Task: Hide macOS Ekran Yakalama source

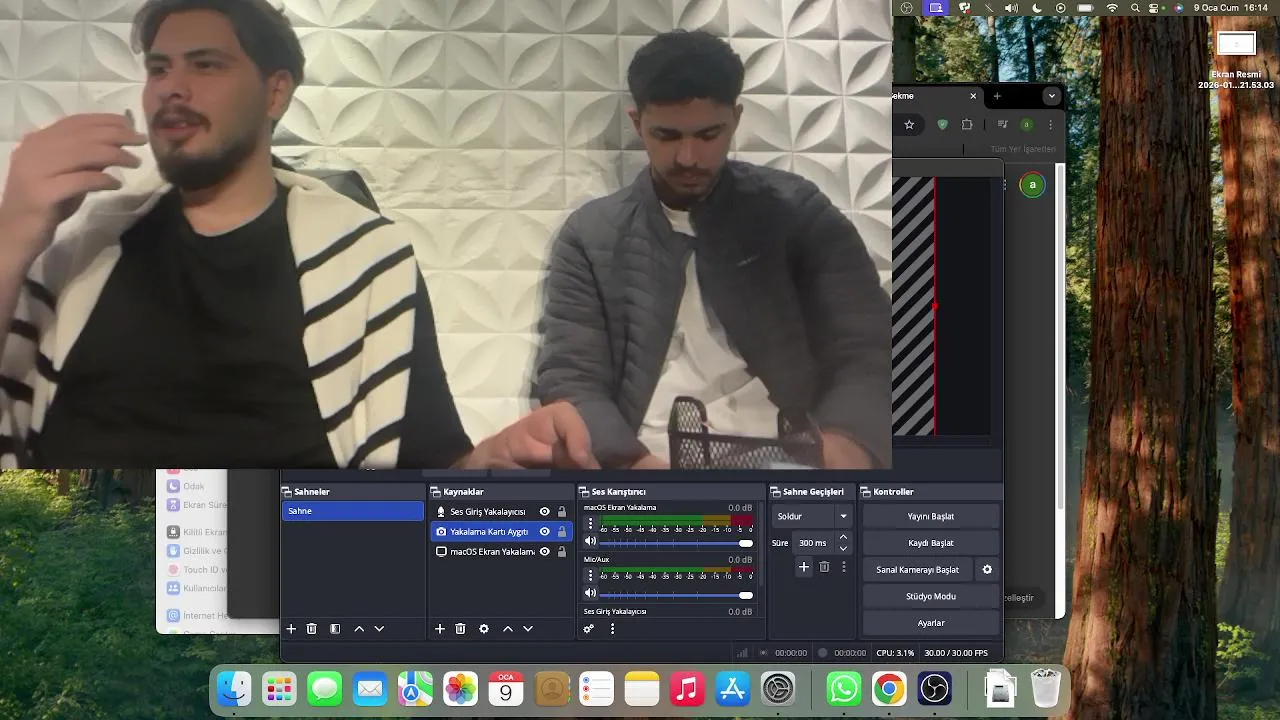Action: [545, 552]
